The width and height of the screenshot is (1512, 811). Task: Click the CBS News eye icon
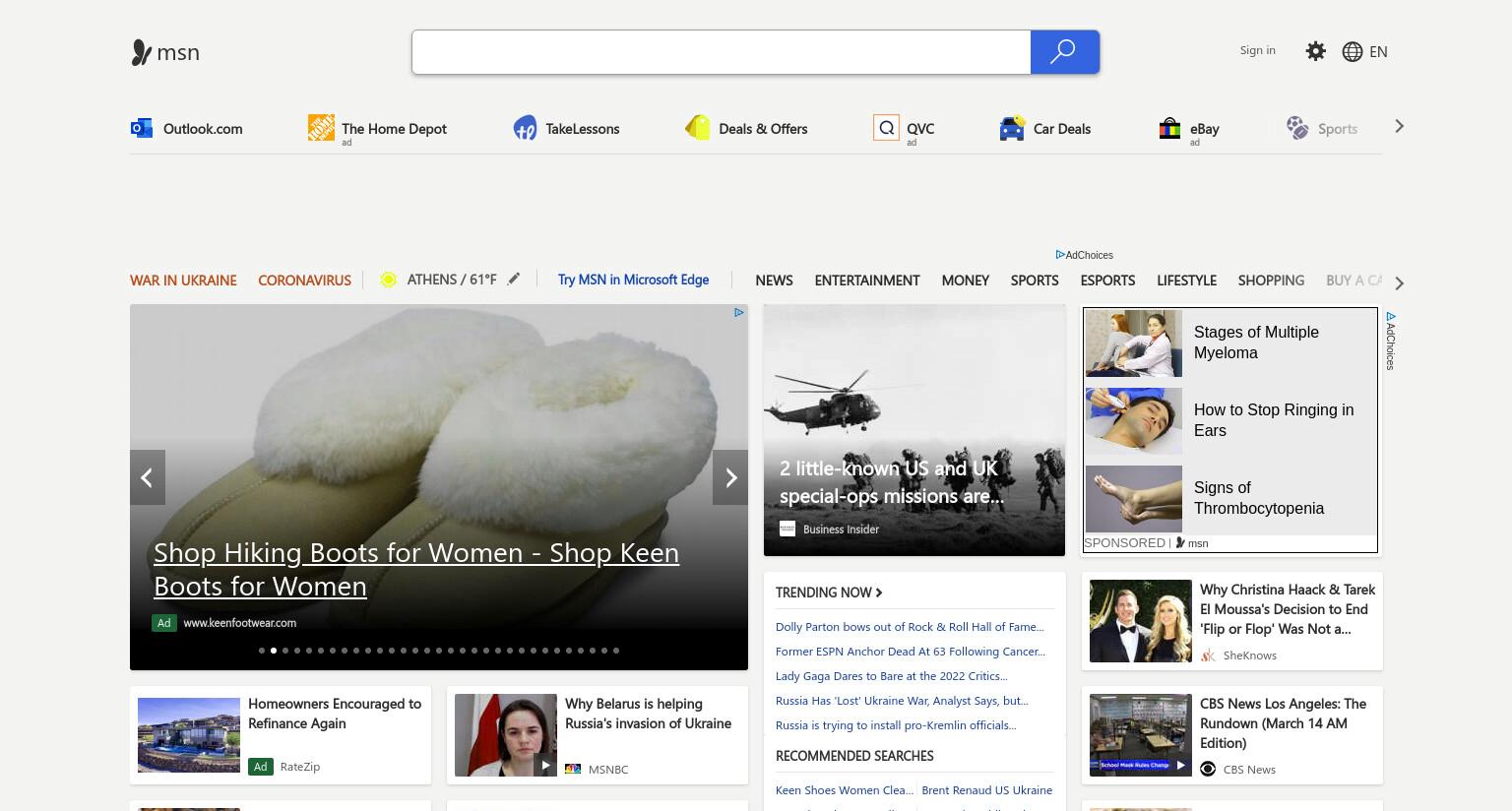1208,769
